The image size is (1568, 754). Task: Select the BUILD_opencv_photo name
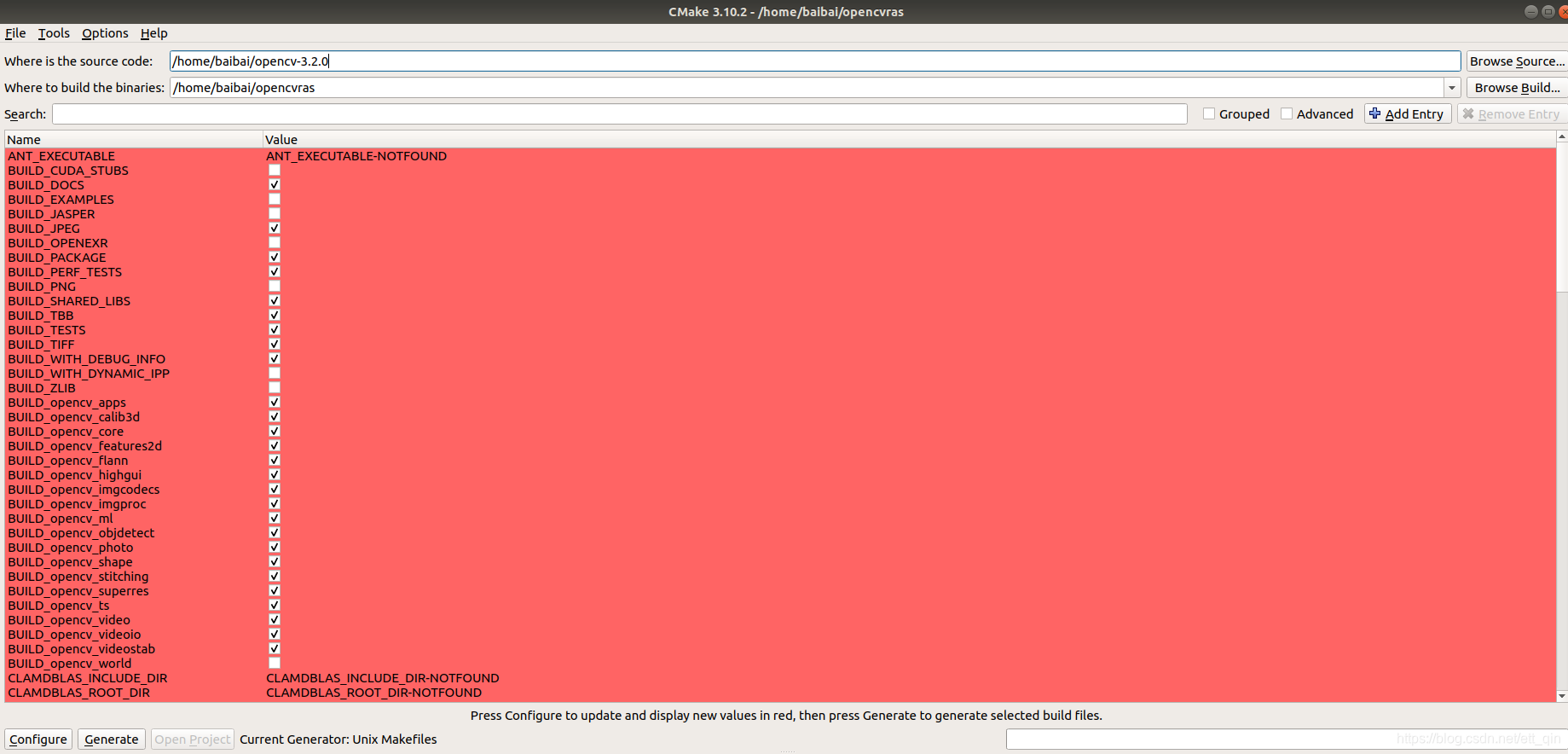click(x=71, y=548)
